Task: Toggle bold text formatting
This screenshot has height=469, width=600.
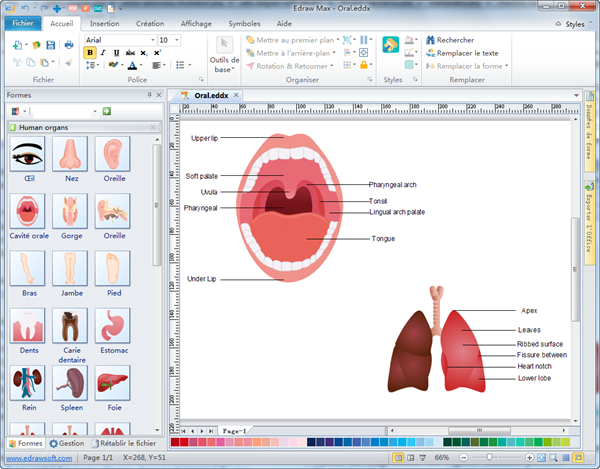Action: (91, 53)
